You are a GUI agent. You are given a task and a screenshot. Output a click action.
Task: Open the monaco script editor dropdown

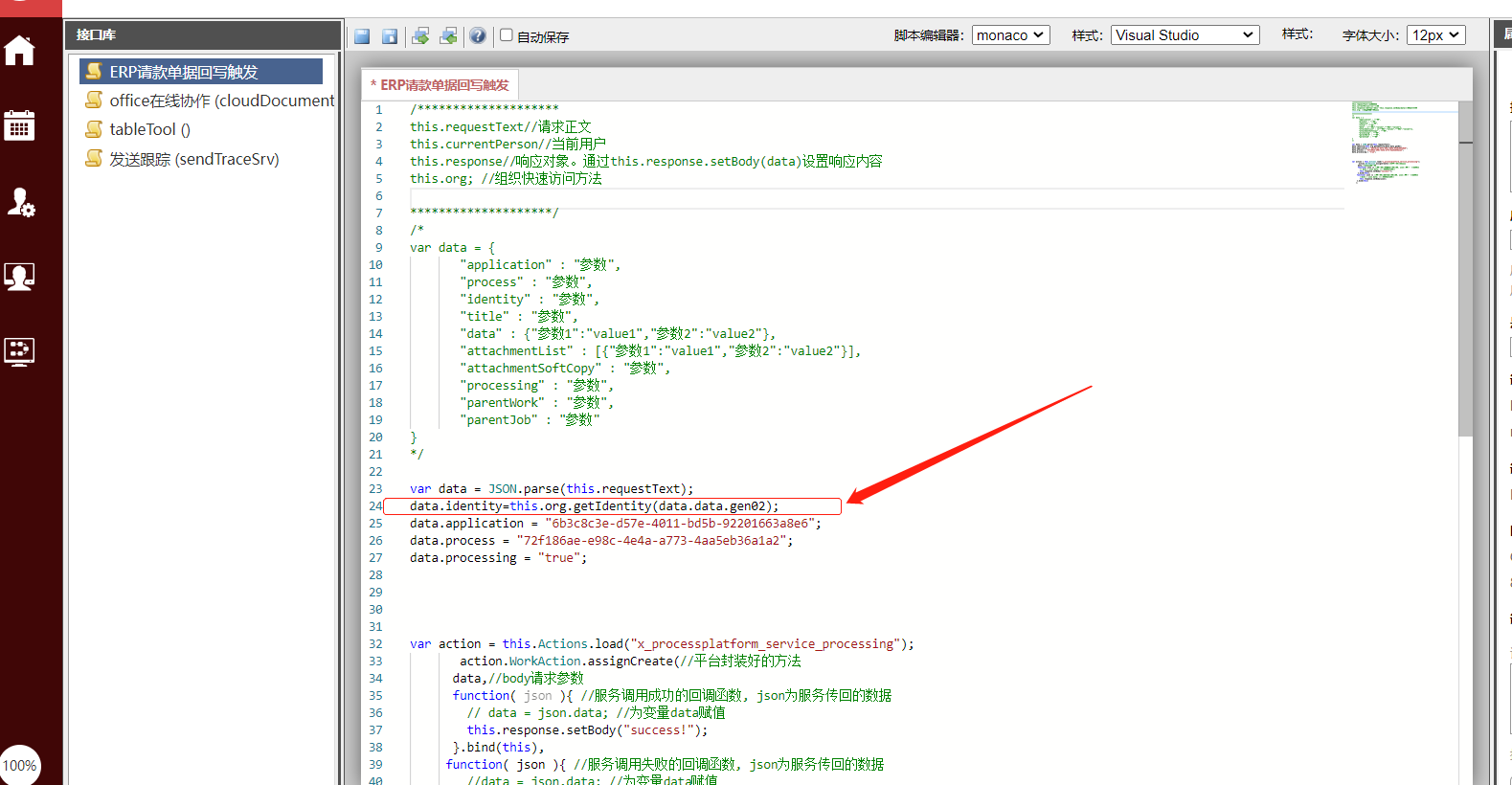coord(1010,35)
